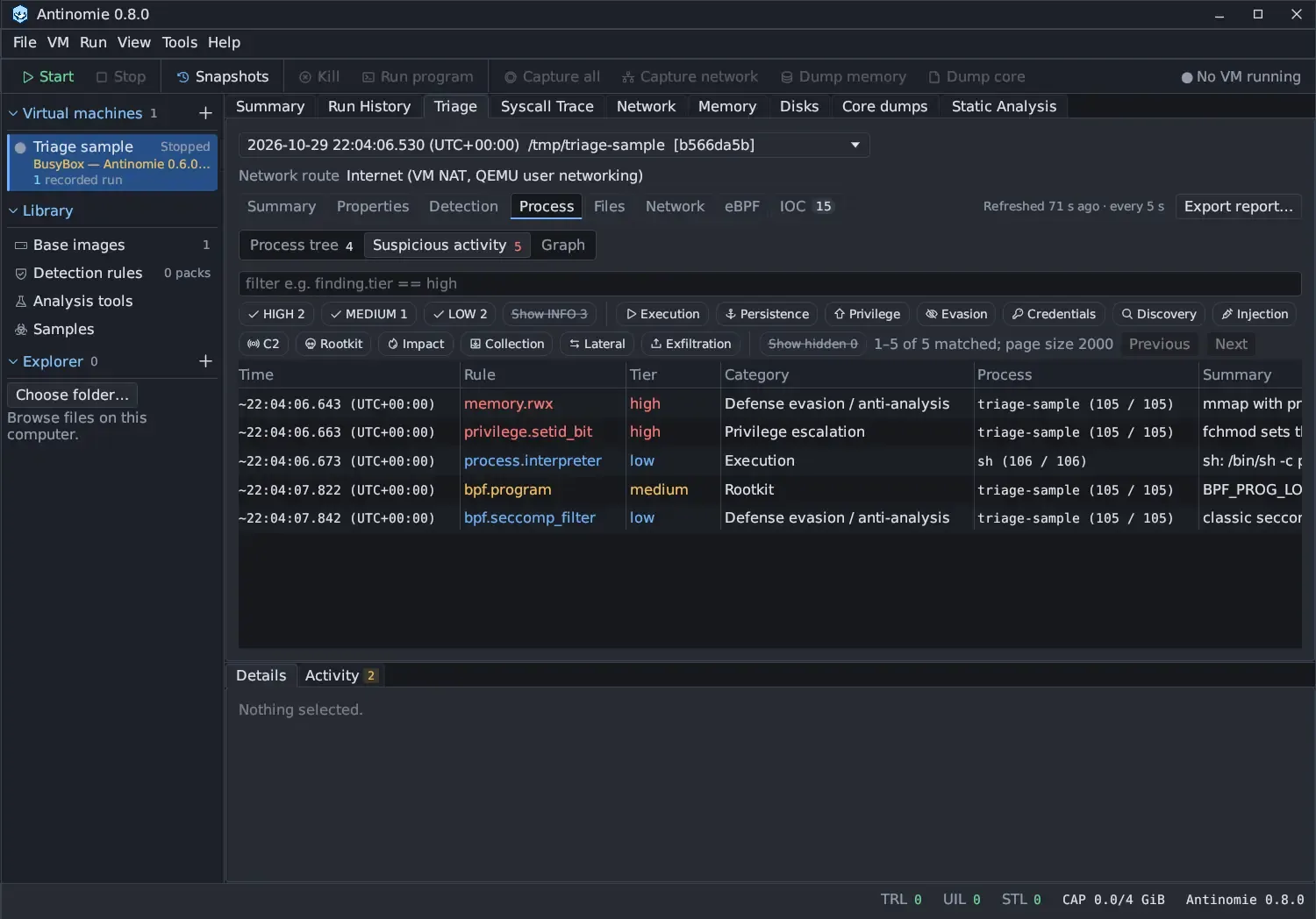The width and height of the screenshot is (1316, 919).
Task: Add a new virtual machine with plus icon
Action: tap(205, 113)
